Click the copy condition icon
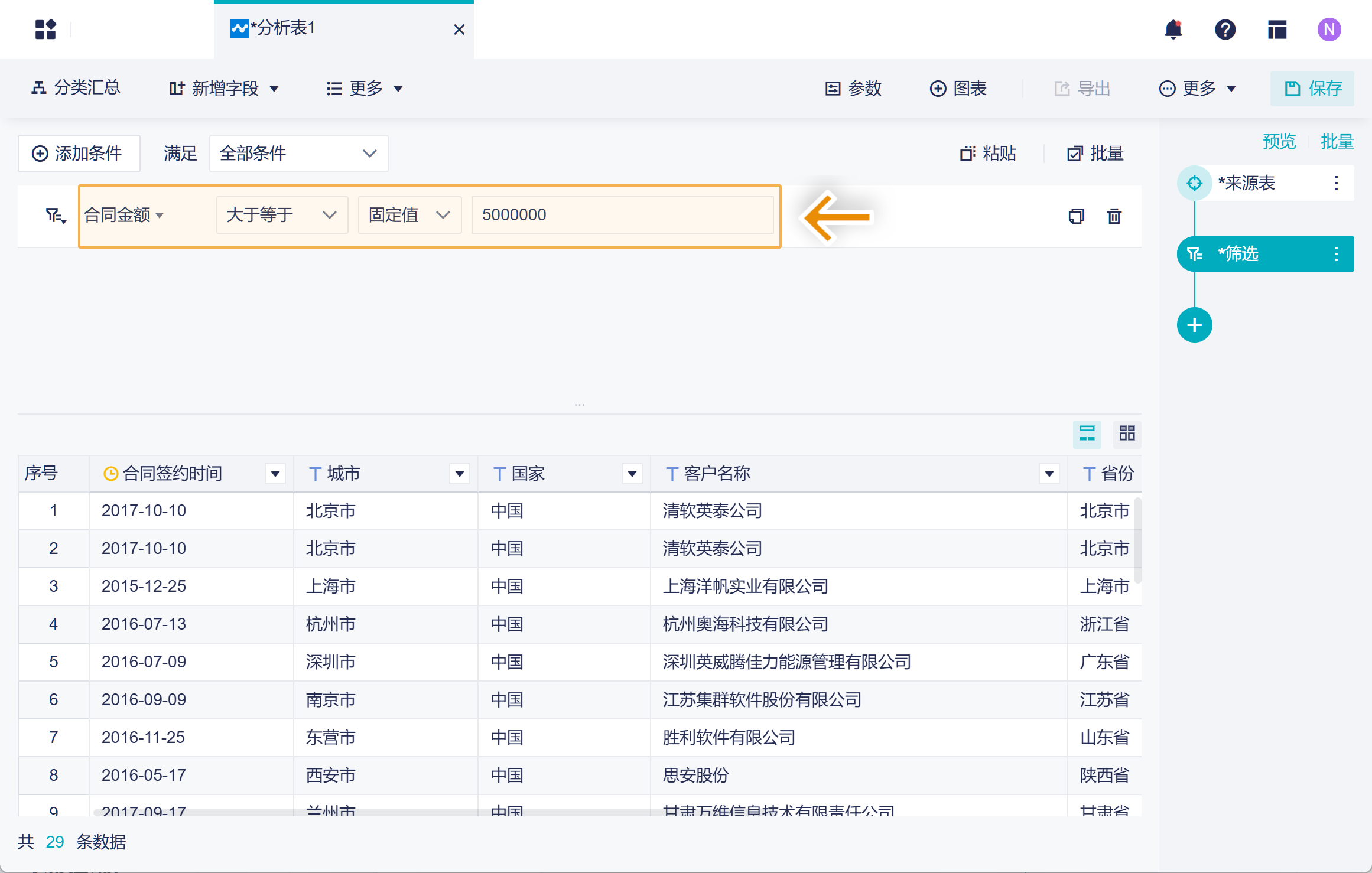1372x873 pixels. click(x=1076, y=216)
